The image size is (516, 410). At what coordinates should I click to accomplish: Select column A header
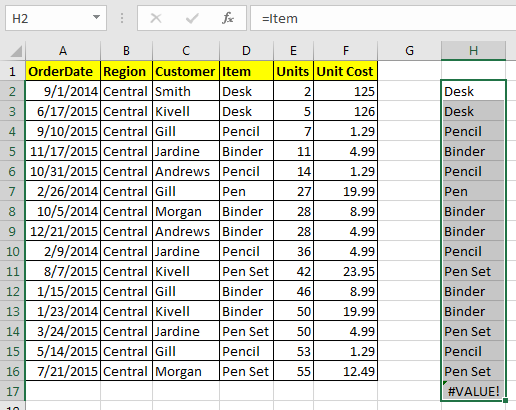(x=63, y=51)
